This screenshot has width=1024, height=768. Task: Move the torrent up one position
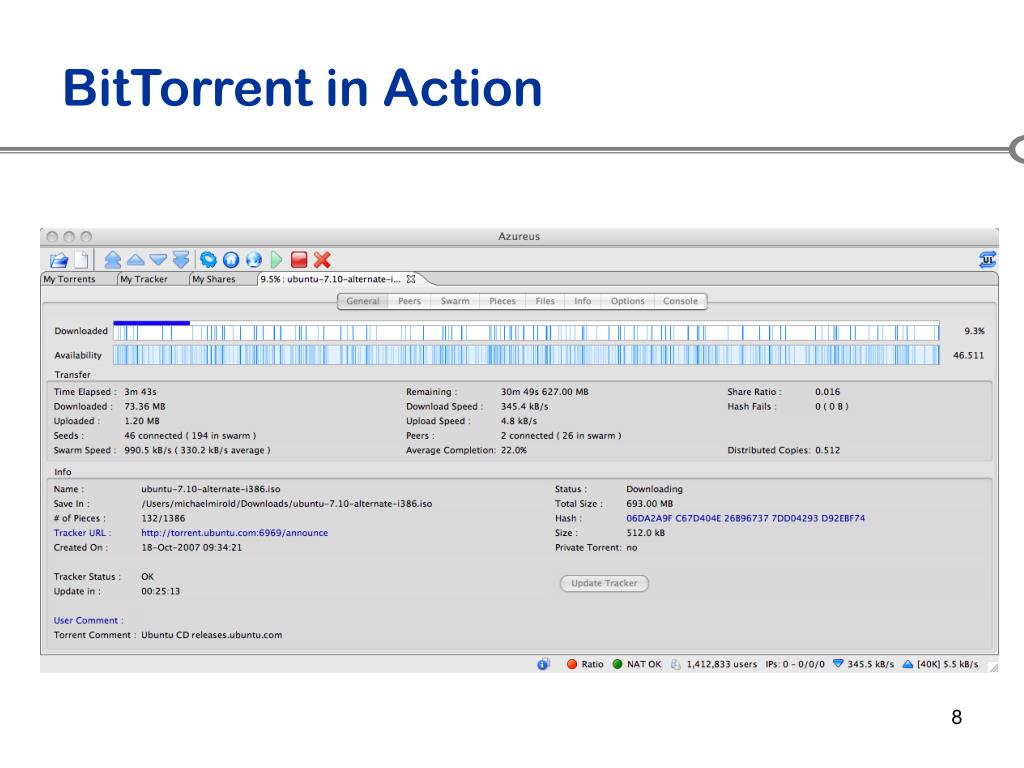(136, 260)
